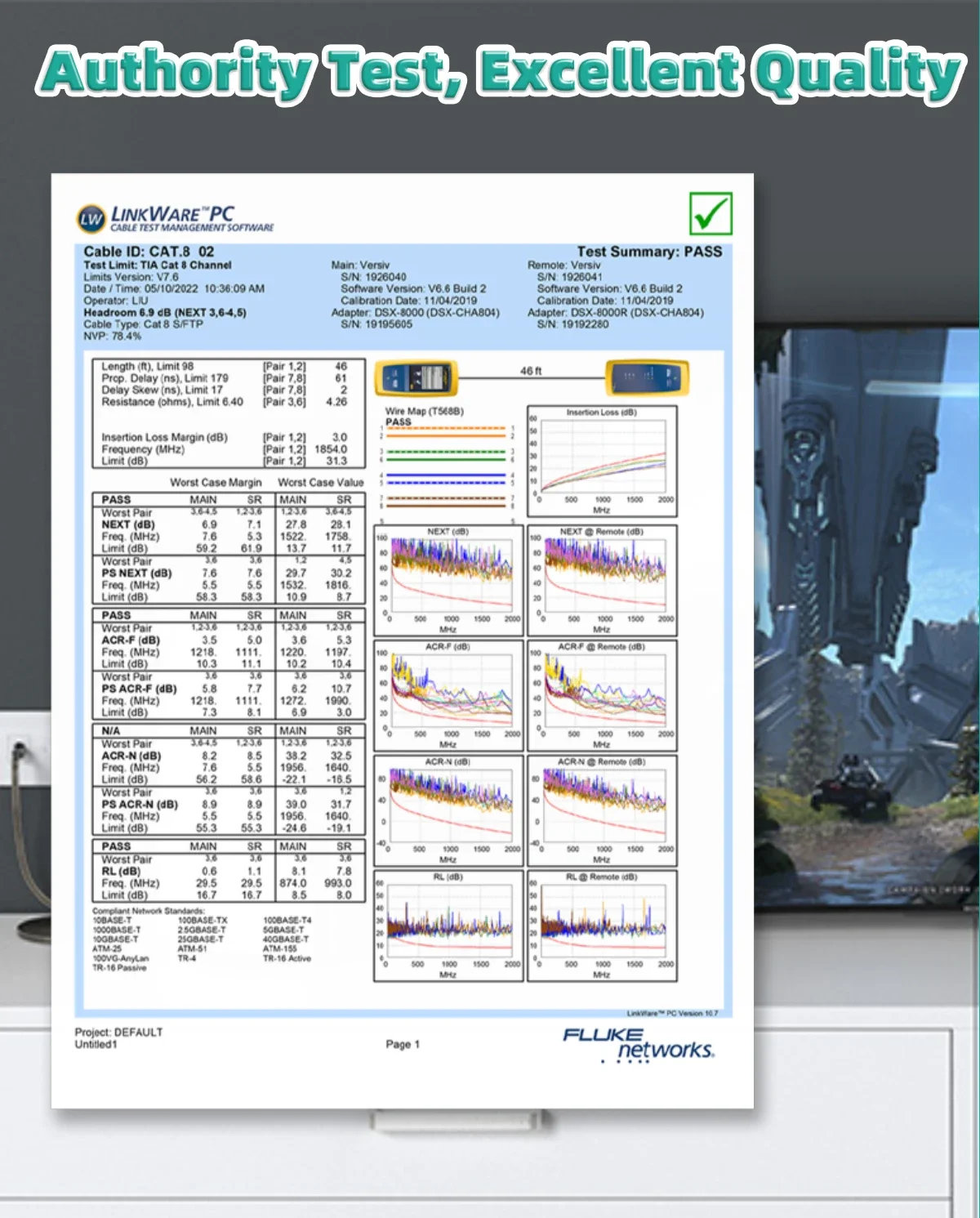Click remote serial number S/N: 1926041
Image resolution: width=980 pixels, height=1218 pixels.
click(x=569, y=277)
